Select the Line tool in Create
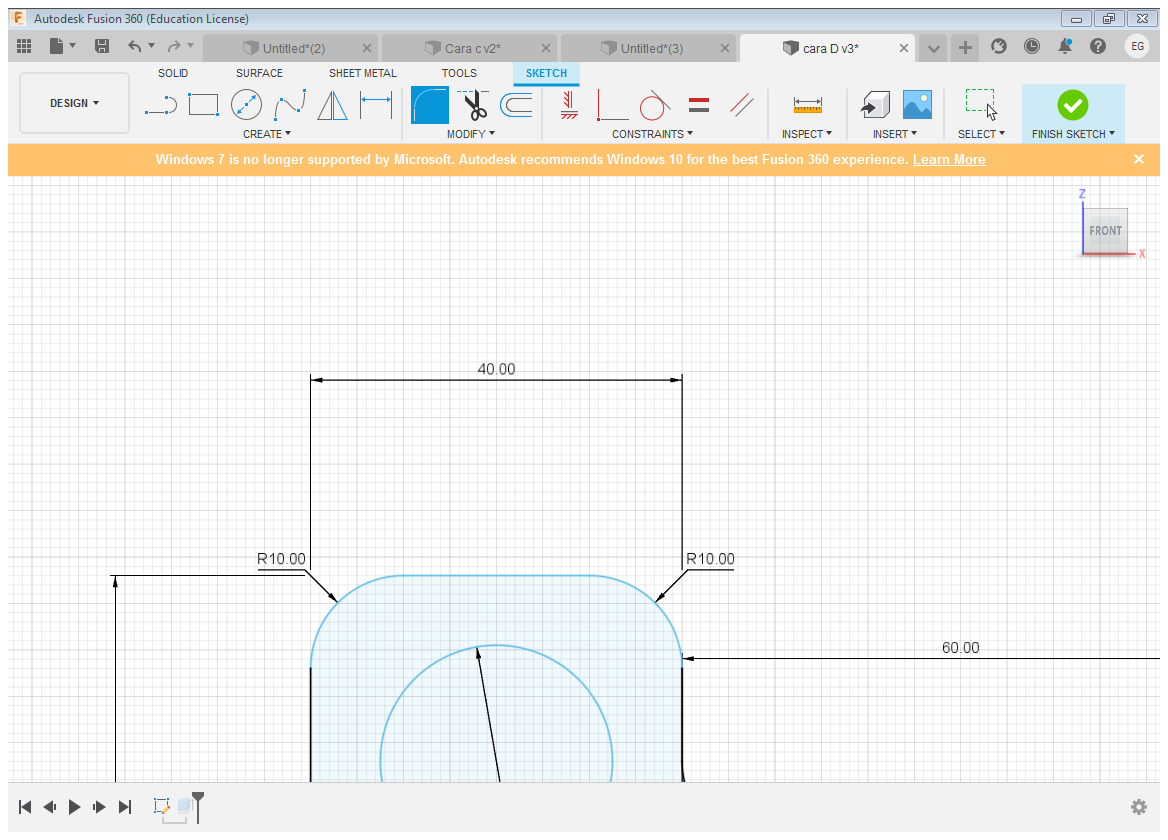The width and height of the screenshot is (1168, 840). [x=160, y=104]
